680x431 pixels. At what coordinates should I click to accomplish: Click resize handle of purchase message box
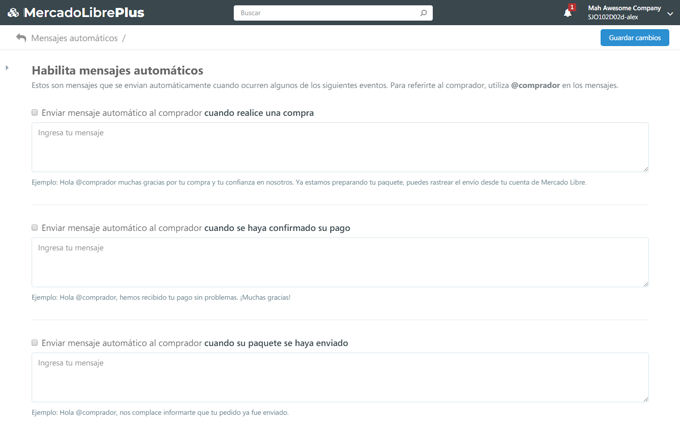(645, 168)
